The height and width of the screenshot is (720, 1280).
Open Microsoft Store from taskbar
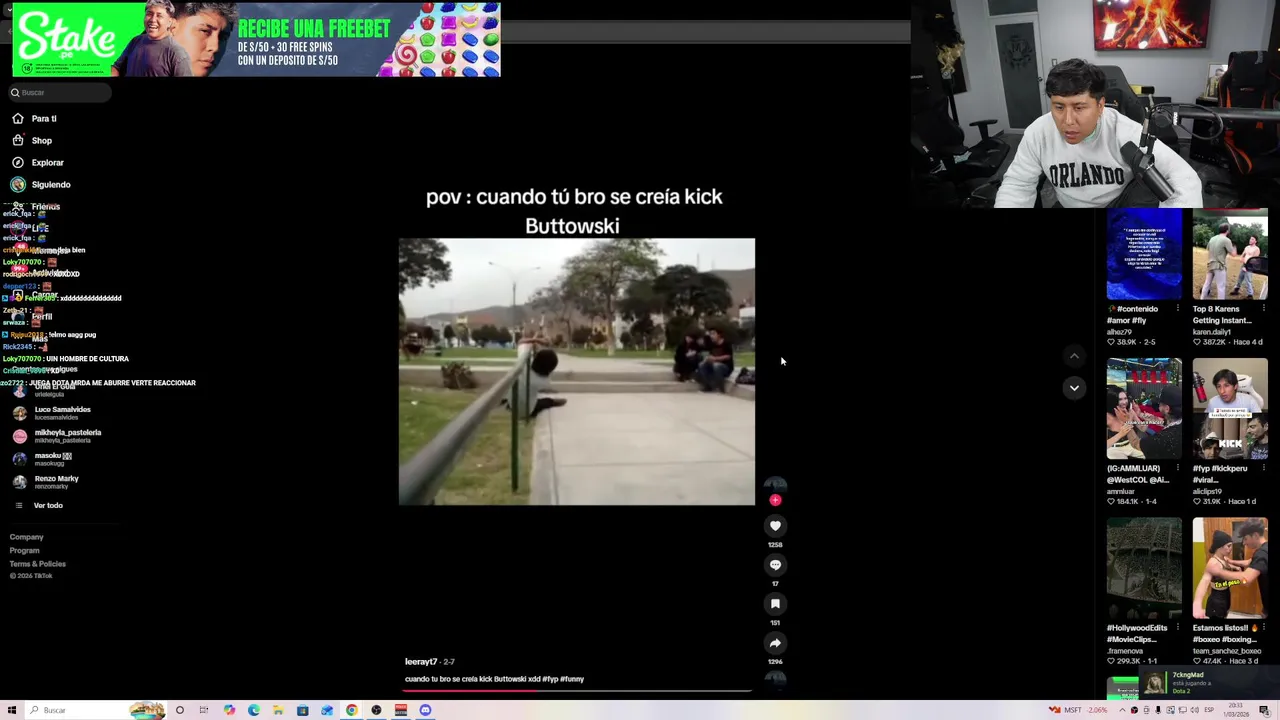[303, 710]
